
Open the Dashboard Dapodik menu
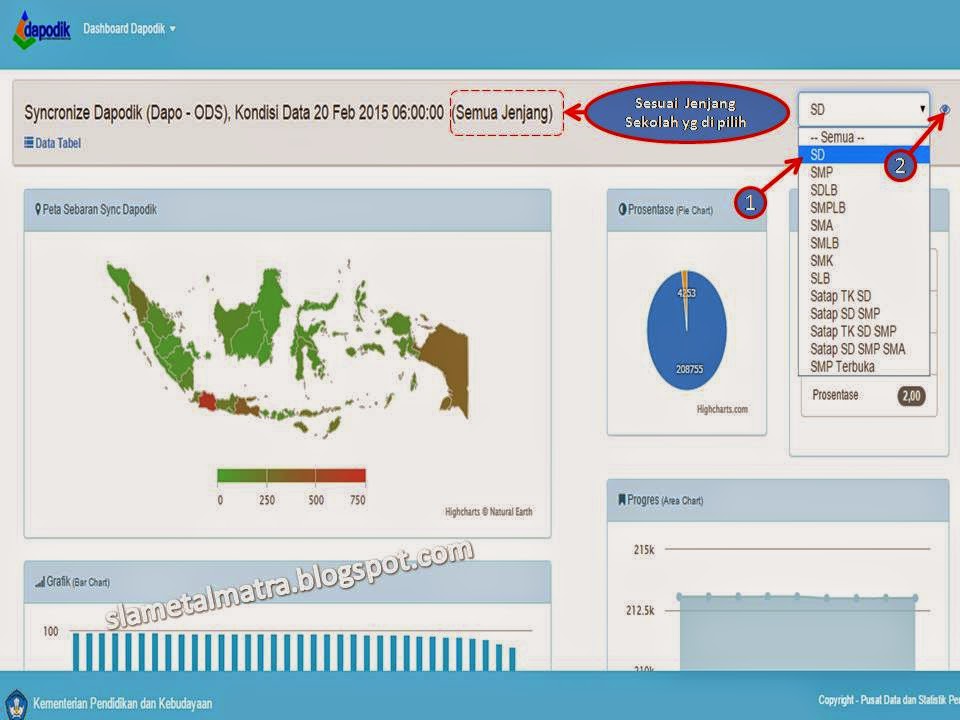(x=131, y=29)
